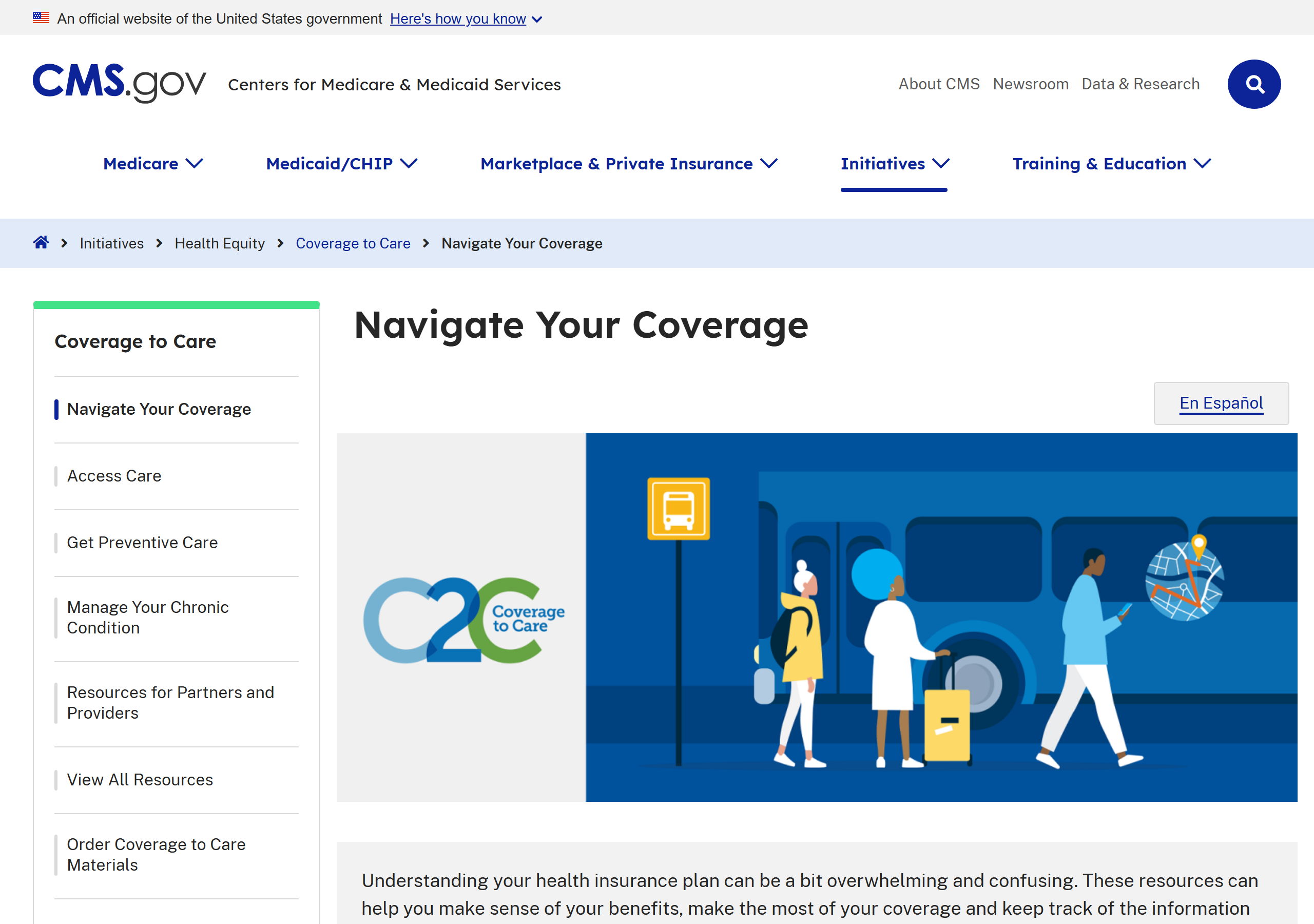Open the search with the magnifier icon

point(1253,84)
